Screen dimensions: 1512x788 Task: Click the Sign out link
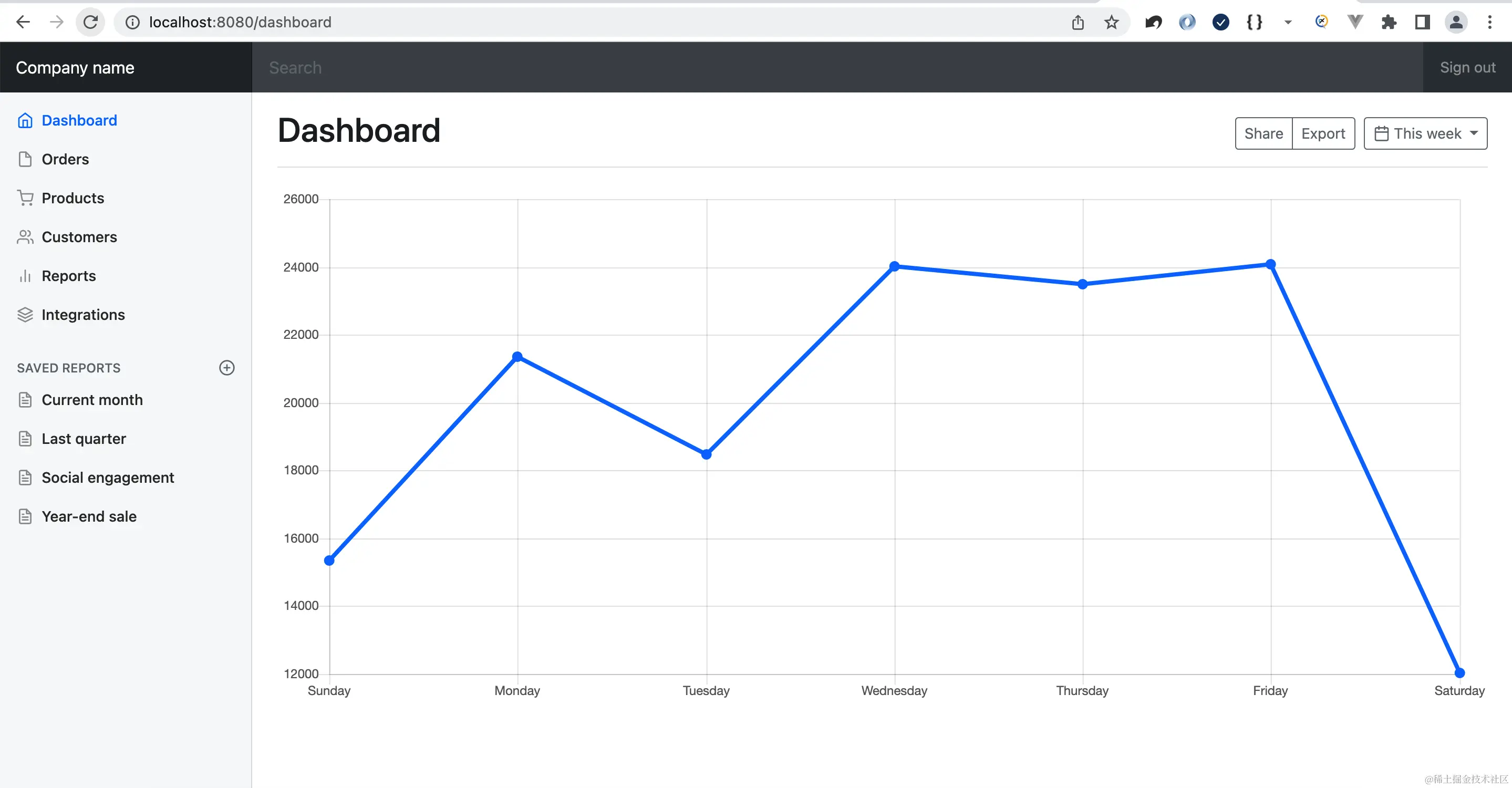tap(1467, 67)
